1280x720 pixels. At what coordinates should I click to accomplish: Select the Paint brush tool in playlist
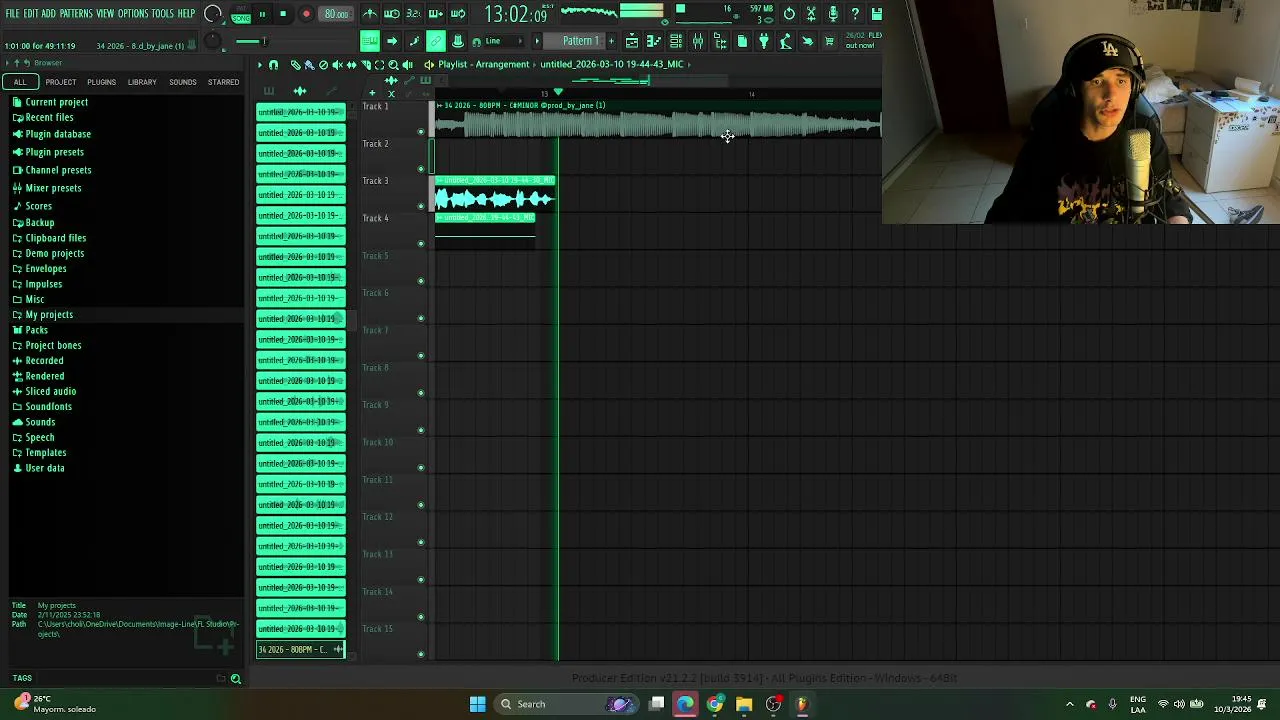[309, 64]
